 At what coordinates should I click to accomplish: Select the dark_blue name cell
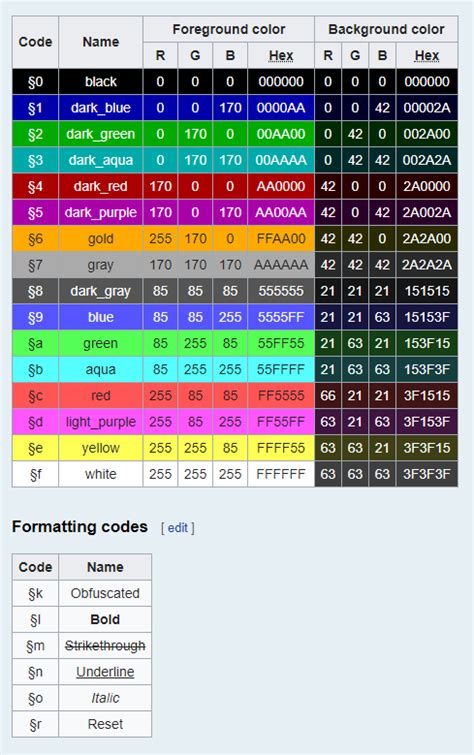[101, 108]
